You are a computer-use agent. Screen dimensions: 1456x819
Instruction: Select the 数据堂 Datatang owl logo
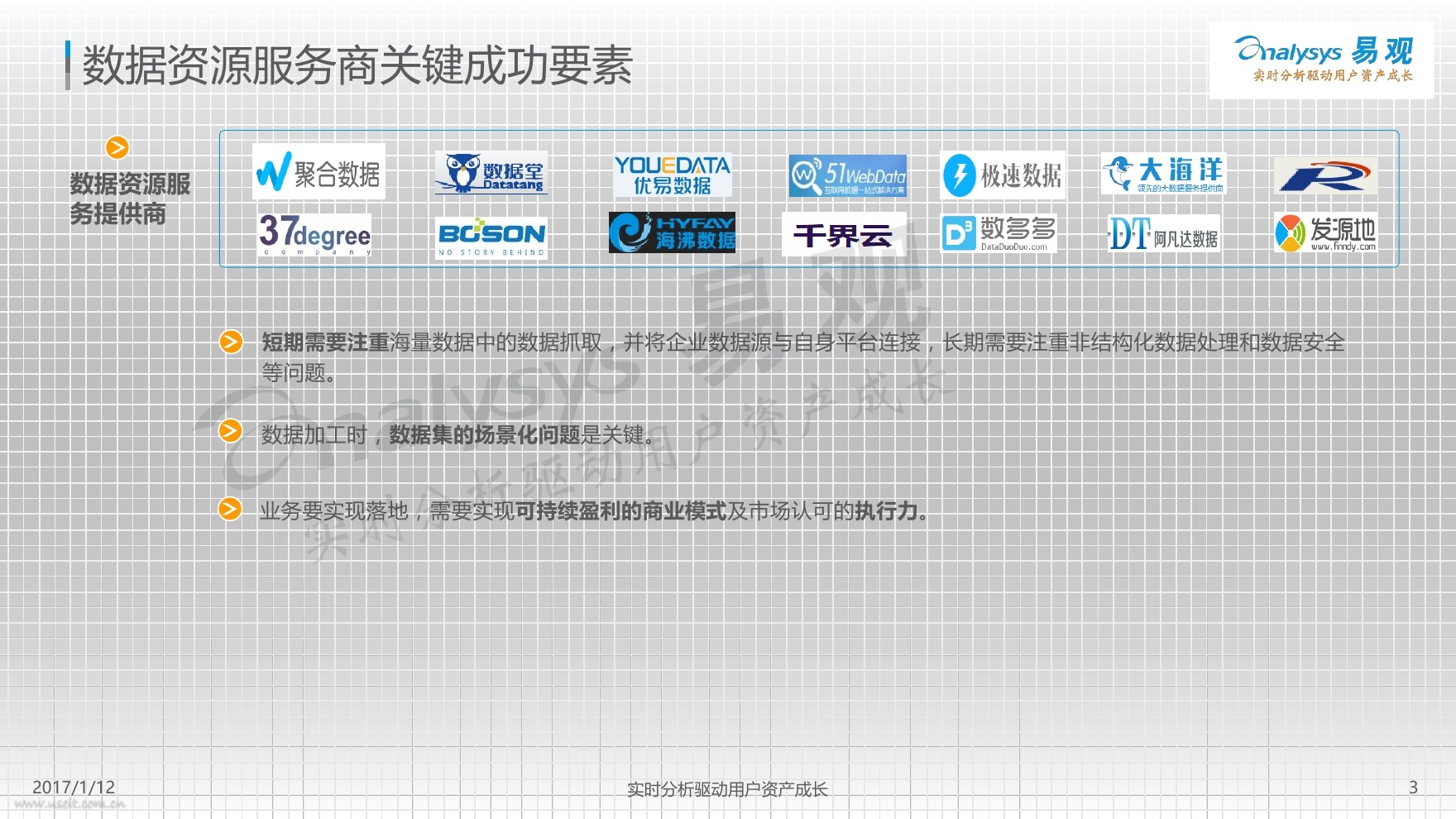click(x=491, y=173)
